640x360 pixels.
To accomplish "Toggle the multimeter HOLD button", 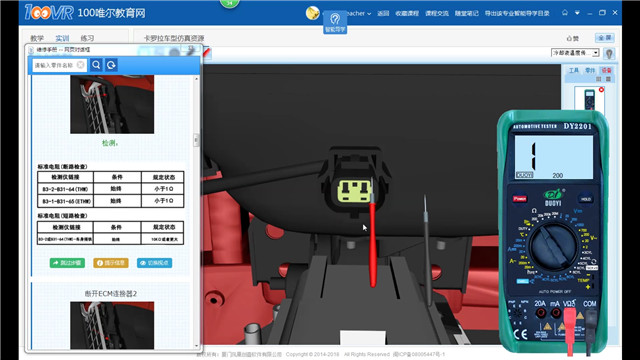I will click(x=585, y=199).
